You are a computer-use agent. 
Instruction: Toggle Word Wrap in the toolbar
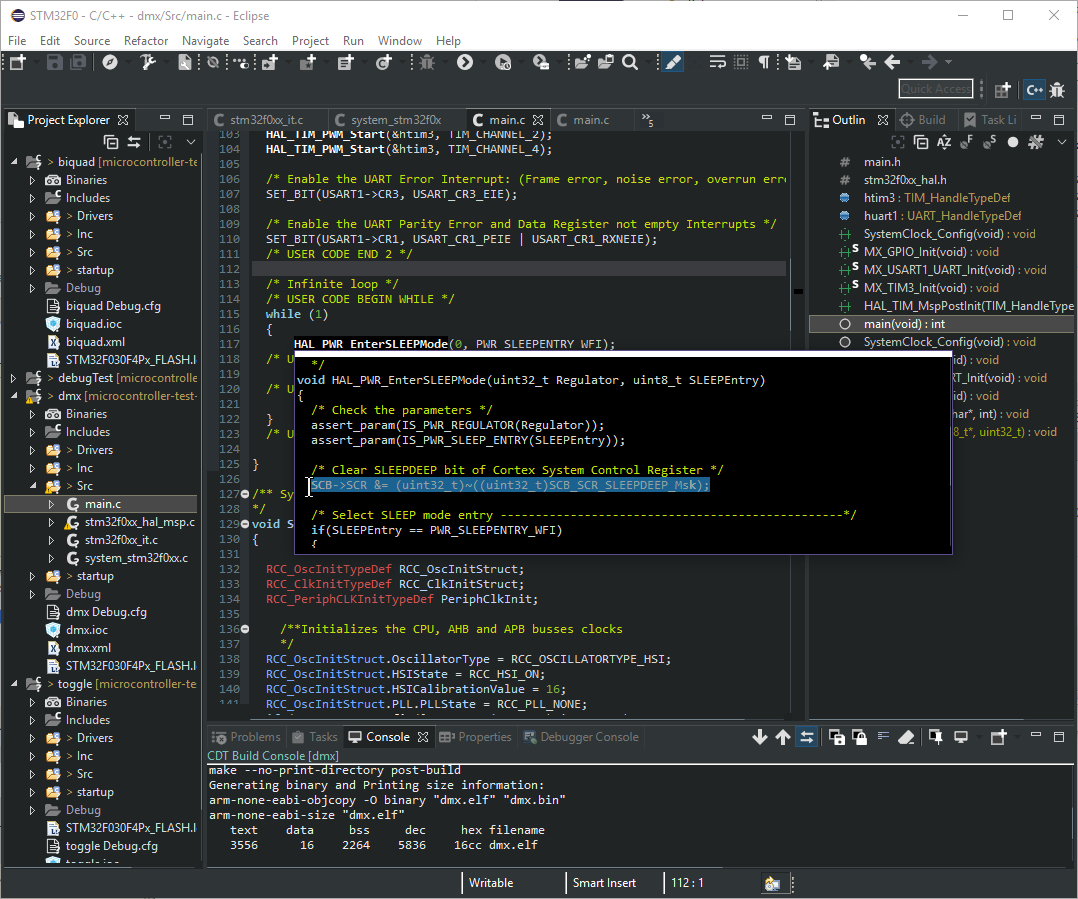click(716, 62)
